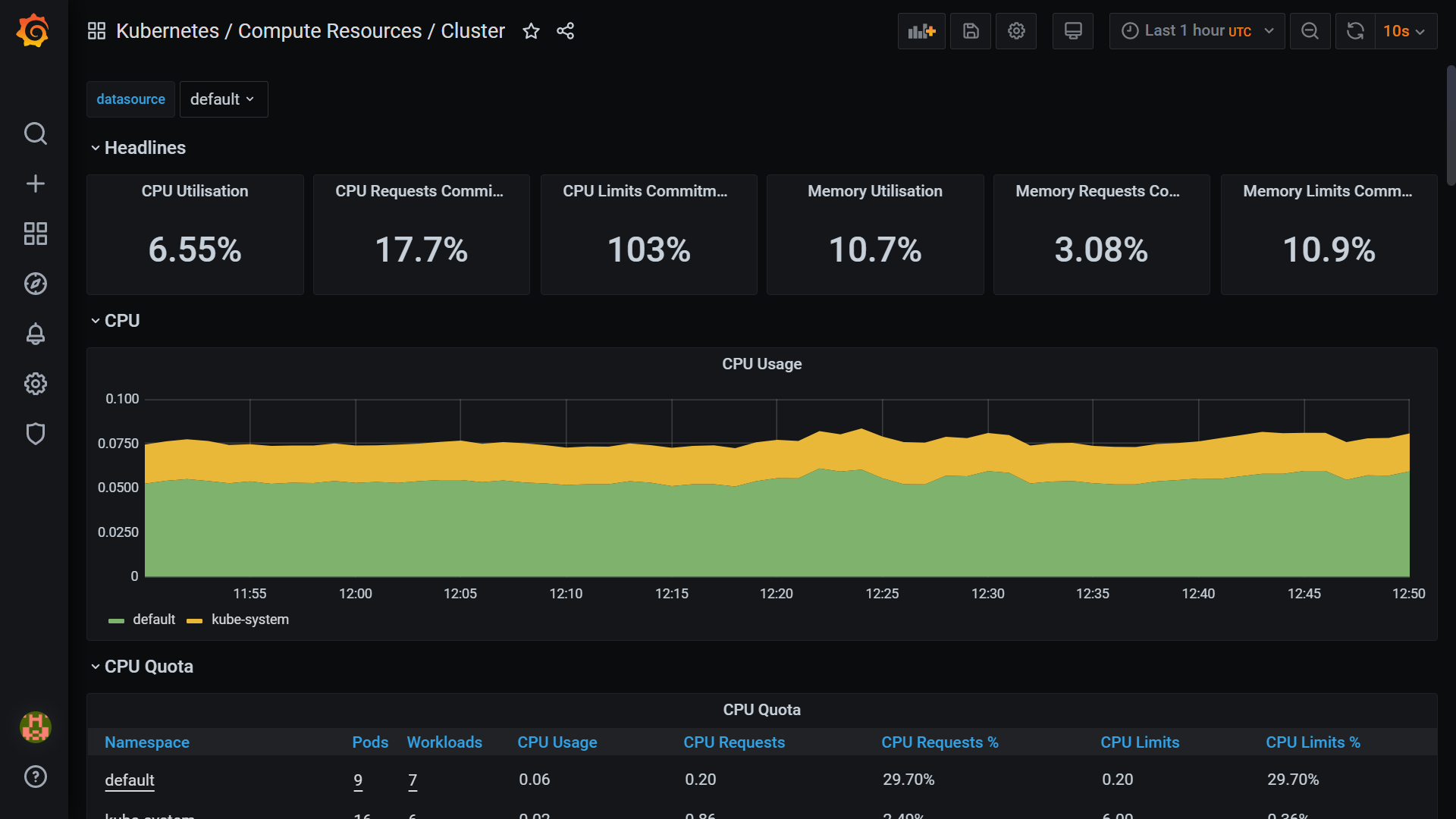Open Alerting bell icon in sidebar

pyautogui.click(x=36, y=334)
